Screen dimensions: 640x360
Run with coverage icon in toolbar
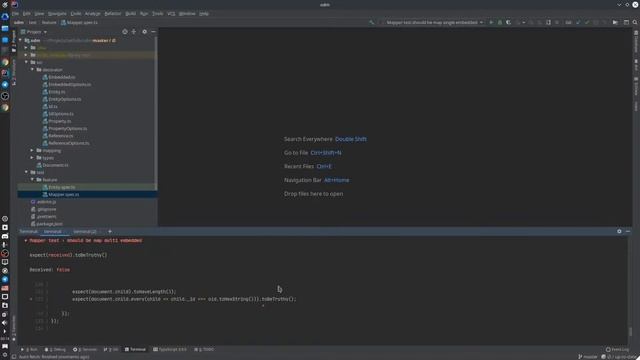509,22
